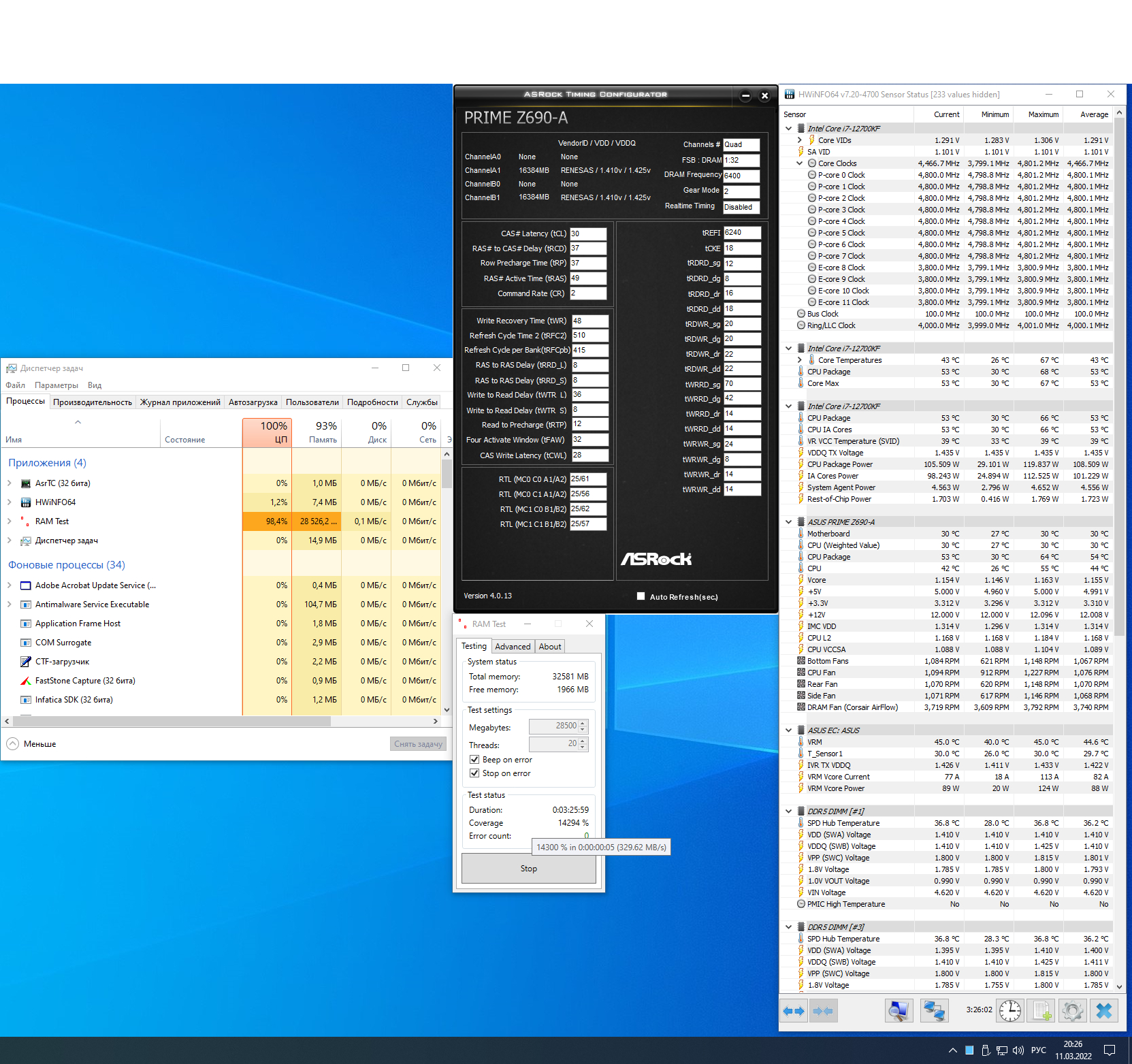Enable Auto Refresh in ASRock Timing Configurator
This screenshot has width=1132, height=1064.
coord(641,596)
